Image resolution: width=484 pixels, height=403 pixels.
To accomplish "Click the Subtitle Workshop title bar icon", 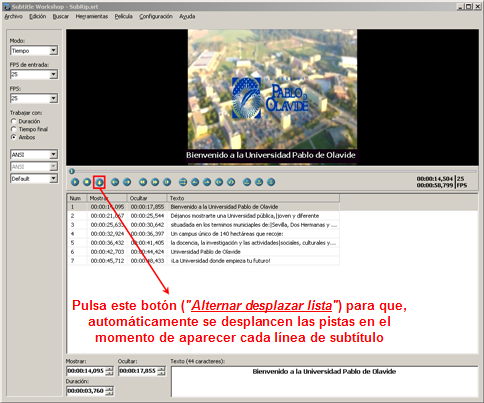I will [7, 7].
